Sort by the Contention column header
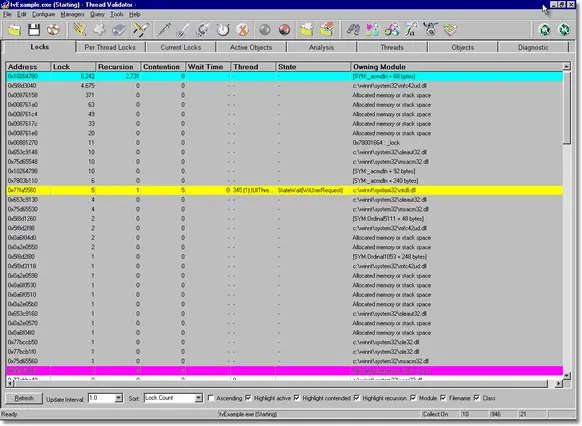The image size is (582, 426). pos(163,67)
